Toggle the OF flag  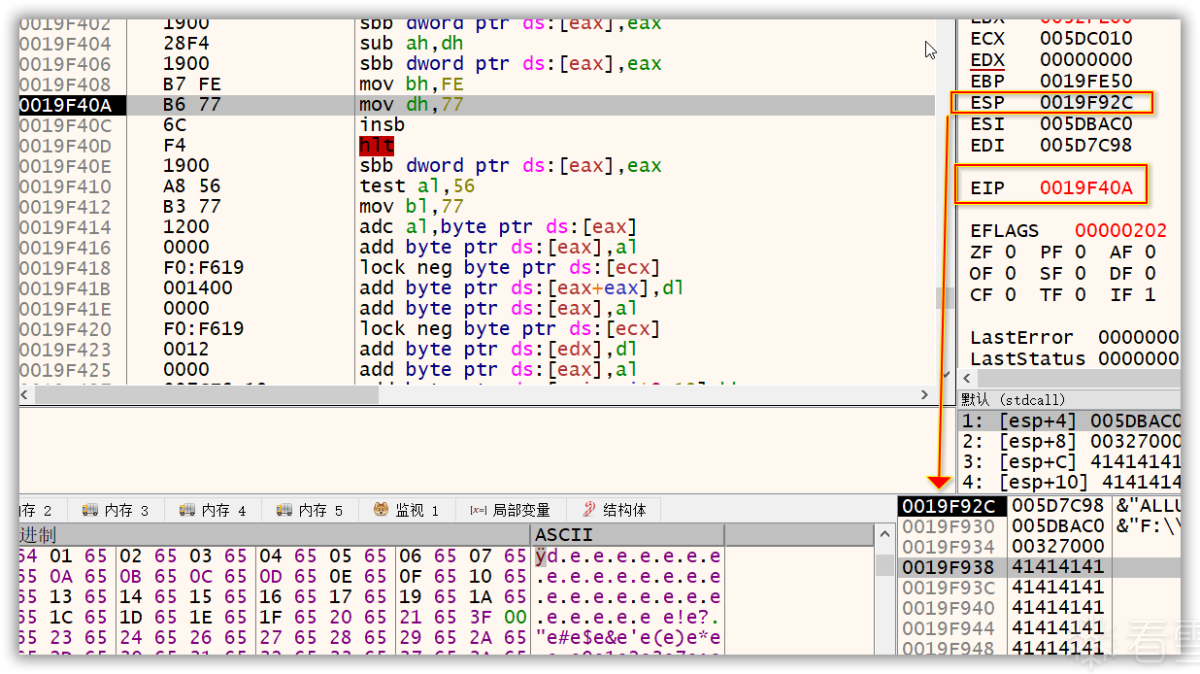pyautogui.click(x=993, y=273)
